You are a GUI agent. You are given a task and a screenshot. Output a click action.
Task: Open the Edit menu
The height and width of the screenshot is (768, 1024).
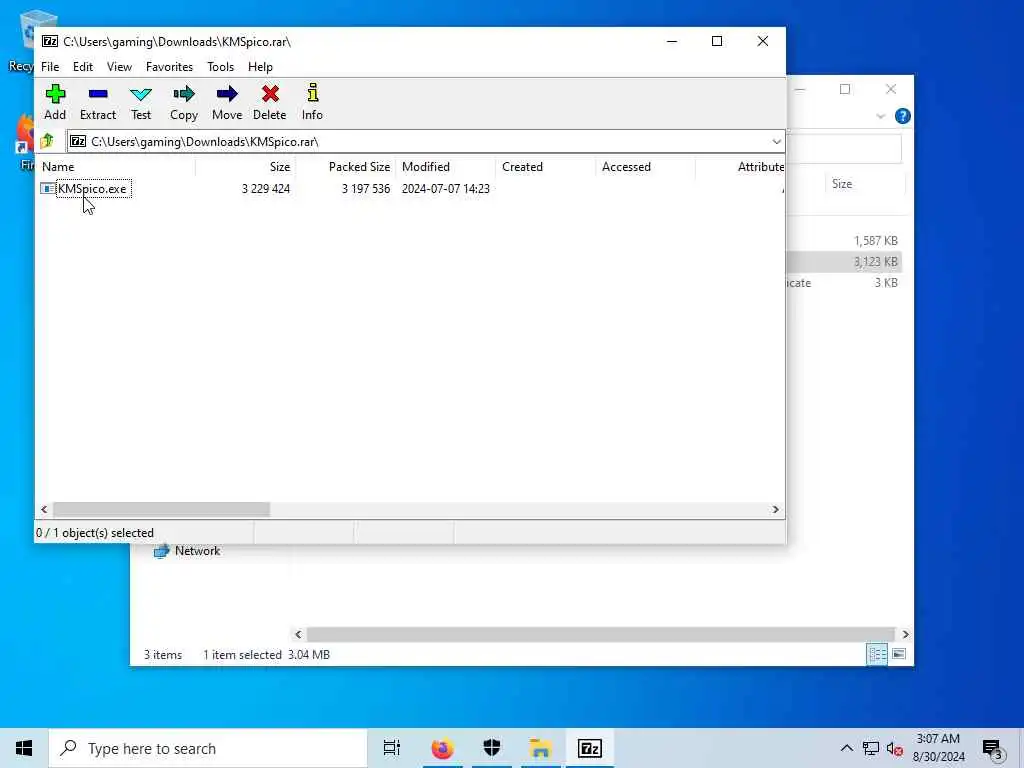tap(83, 67)
